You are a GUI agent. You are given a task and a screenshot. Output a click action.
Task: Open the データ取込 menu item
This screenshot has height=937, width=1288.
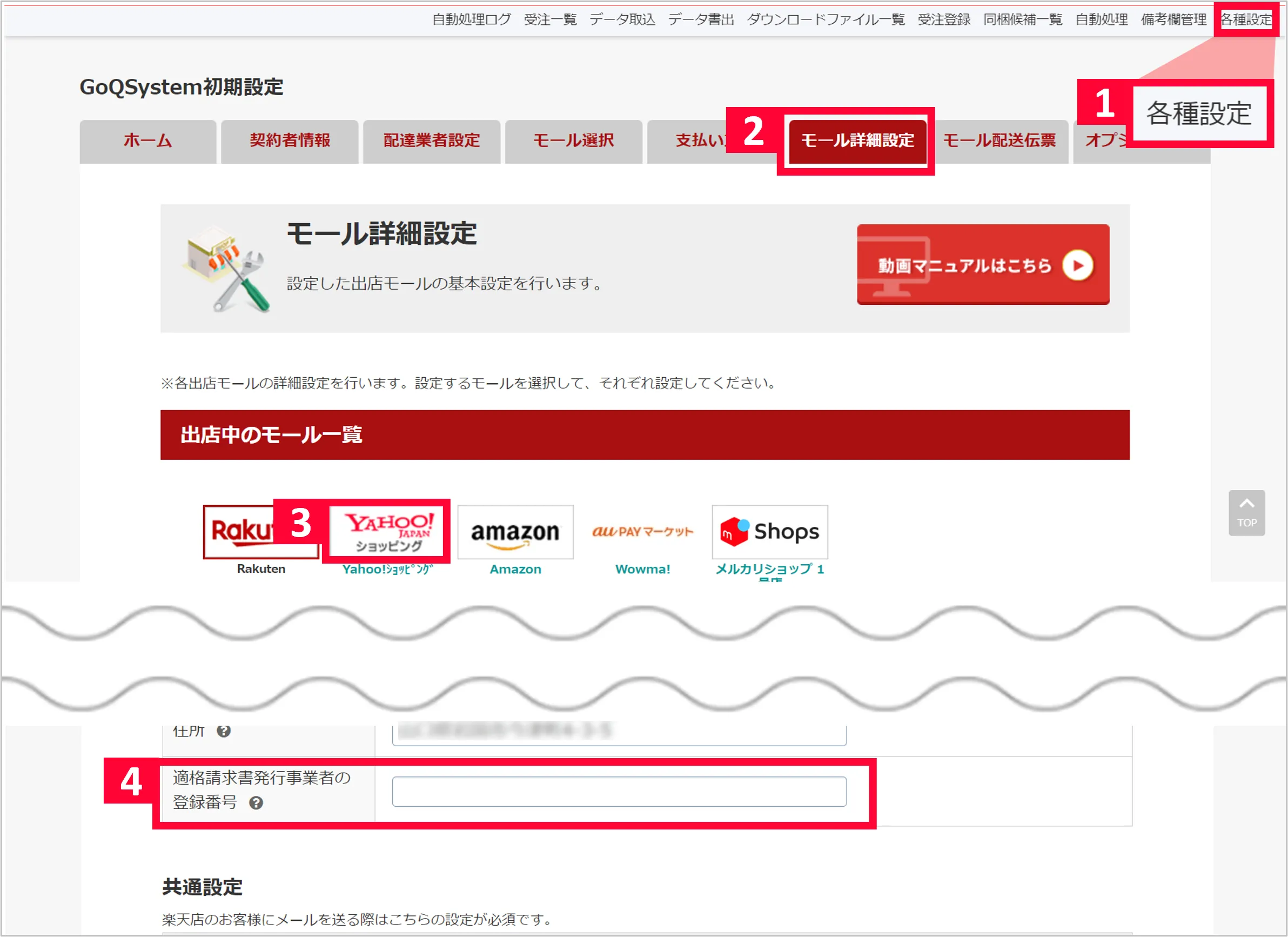pos(622,20)
